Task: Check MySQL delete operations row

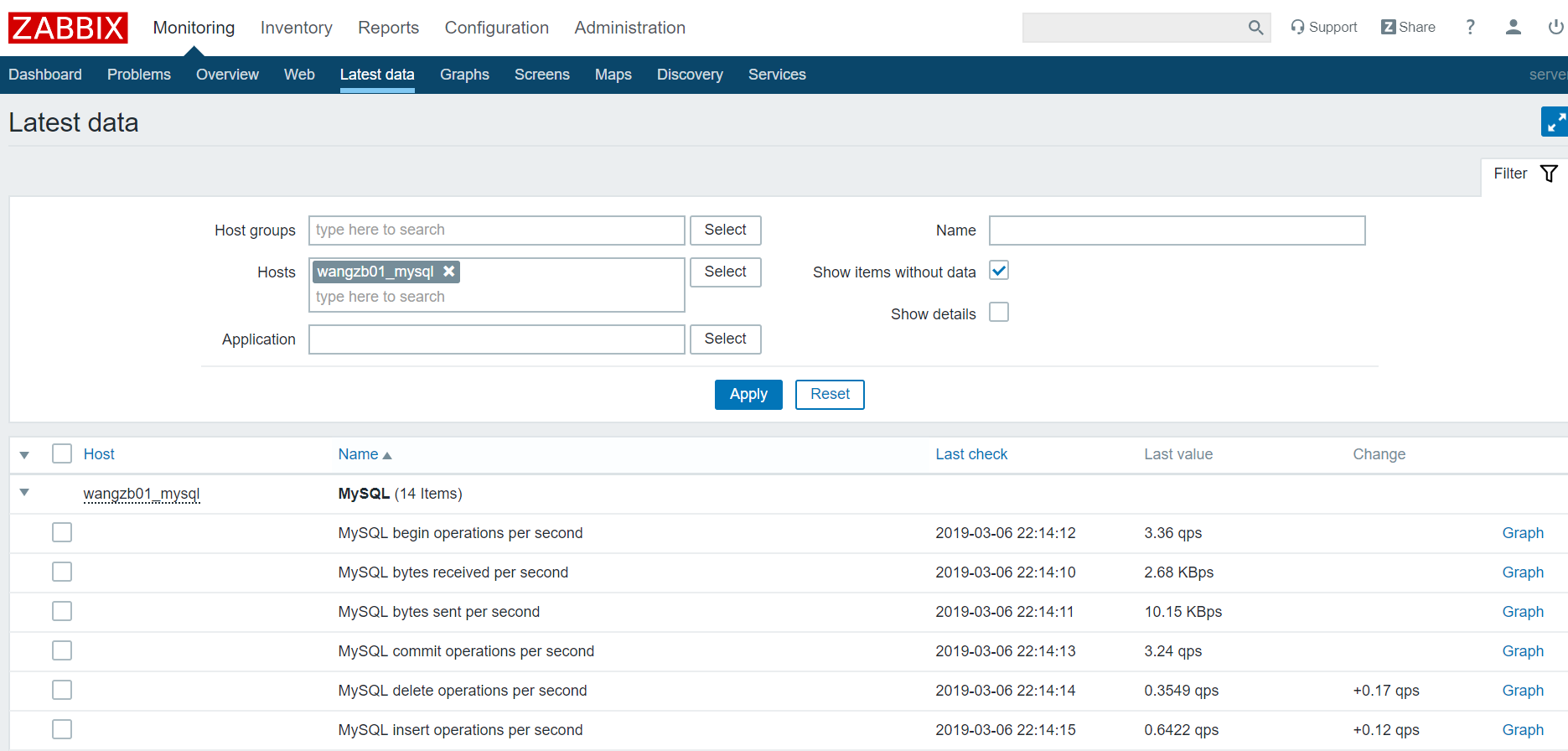Action: (x=62, y=690)
